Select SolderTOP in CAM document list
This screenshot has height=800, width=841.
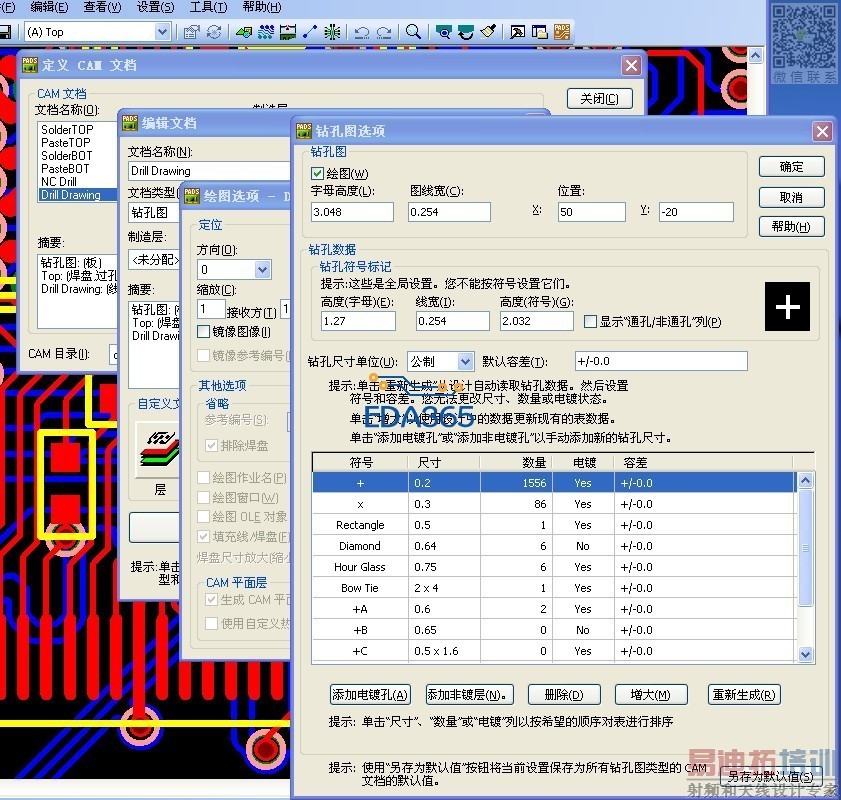point(67,130)
